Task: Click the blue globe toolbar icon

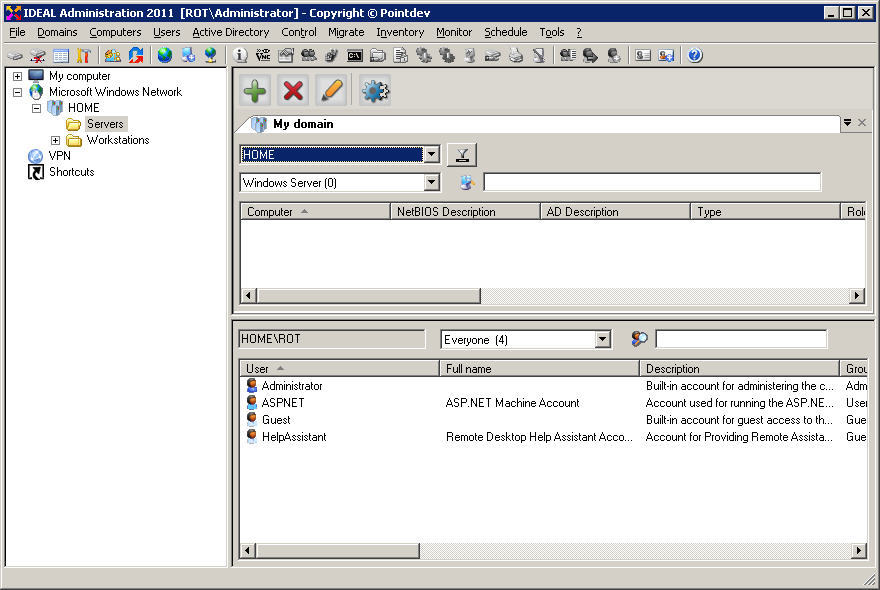Action: click(x=164, y=55)
